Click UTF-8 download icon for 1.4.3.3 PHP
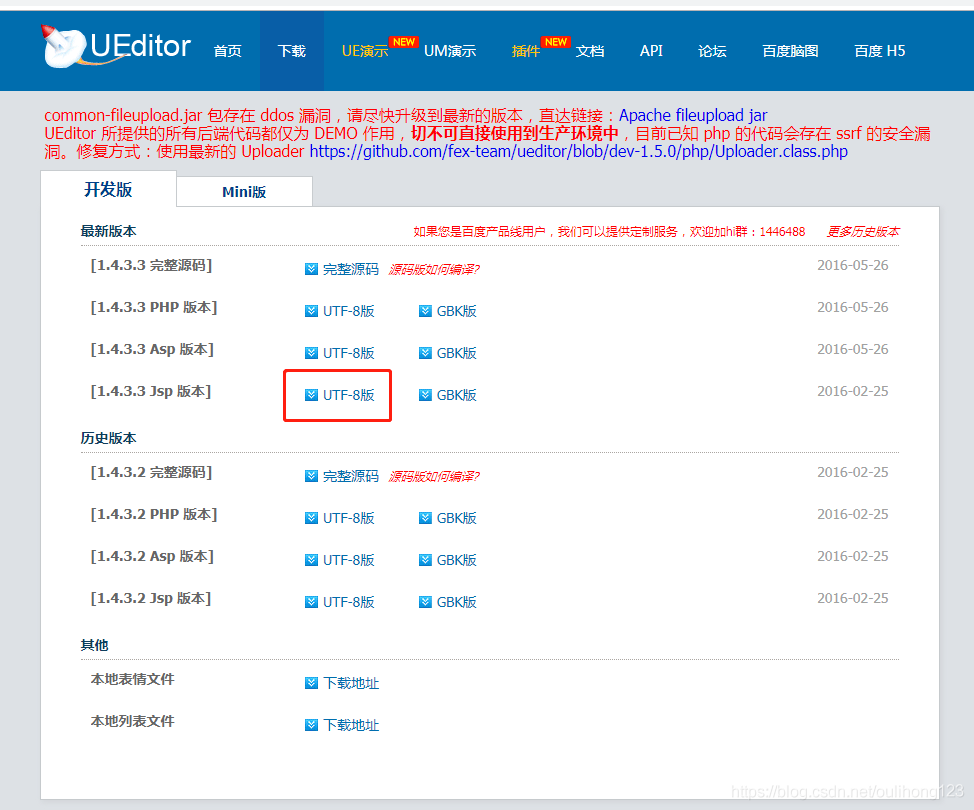 pyautogui.click(x=311, y=311)
